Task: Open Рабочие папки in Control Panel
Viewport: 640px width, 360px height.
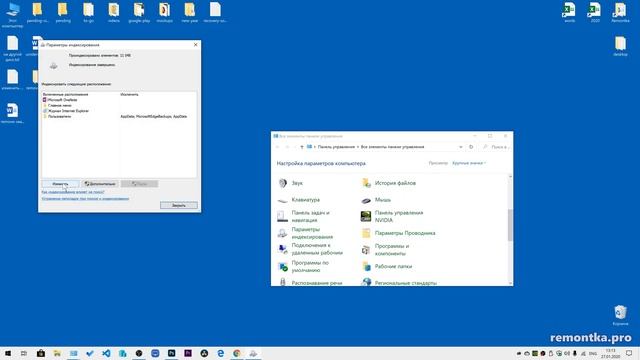Action: click(387, 267)
